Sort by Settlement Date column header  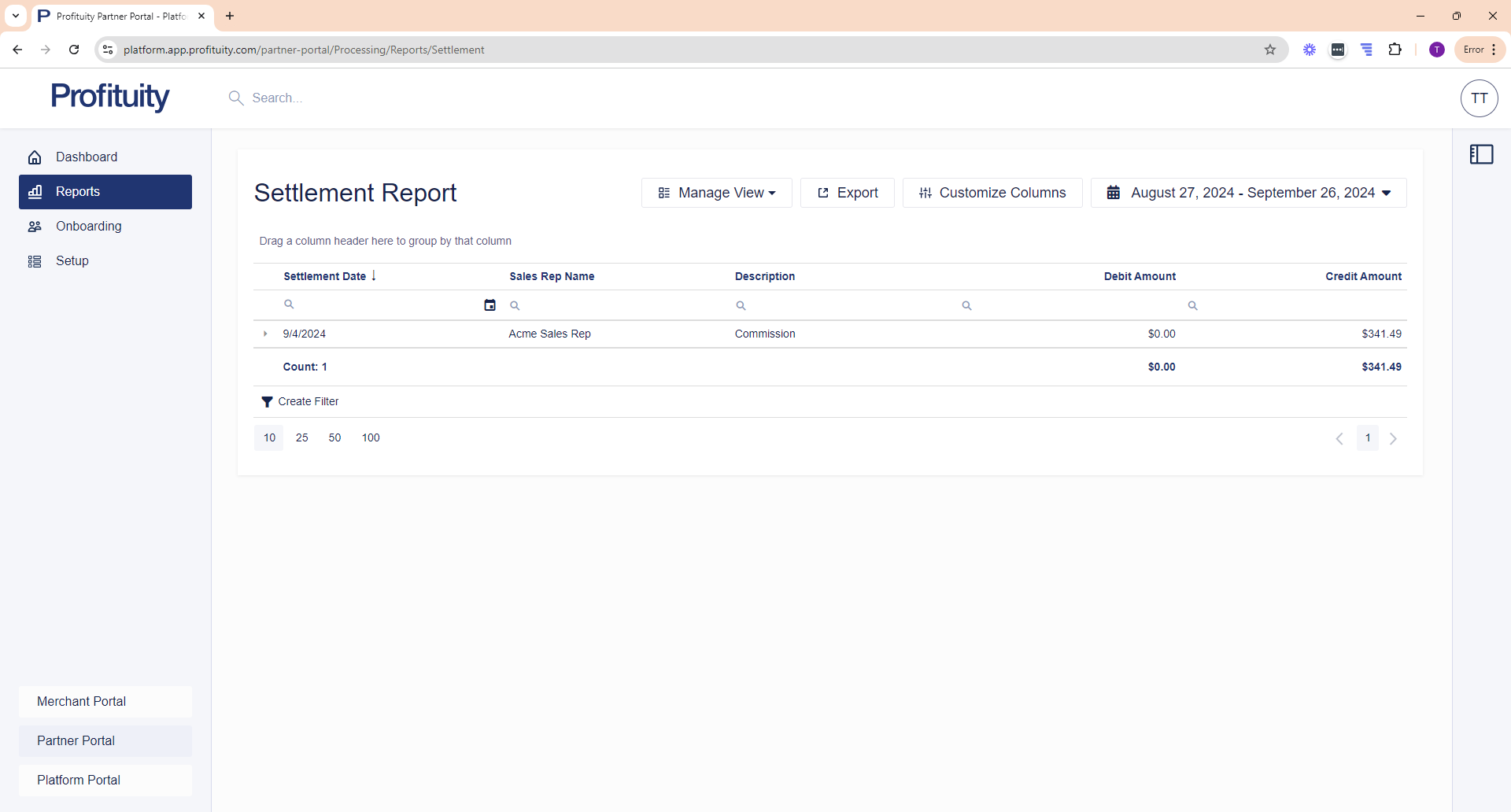(324, 276)
